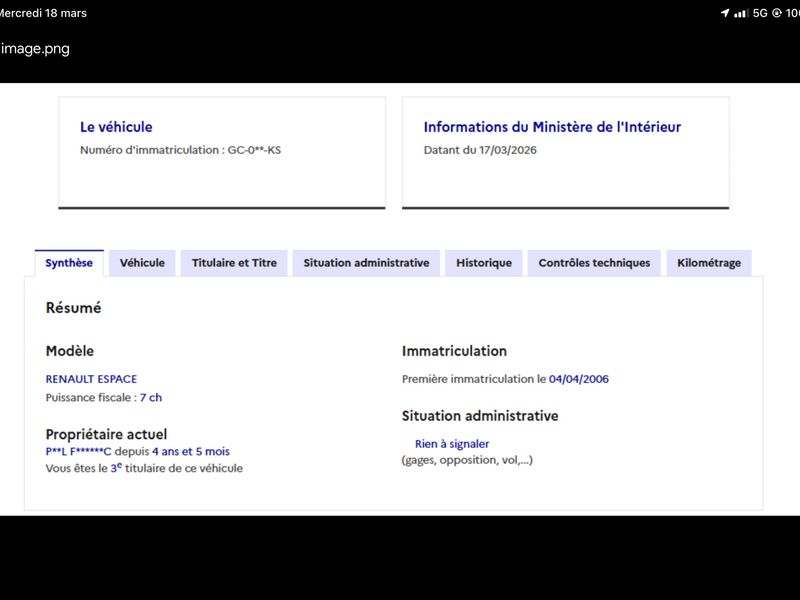Click the gages, opposition, vol note
Screen dimensions: 800x600
pos(467,460)
